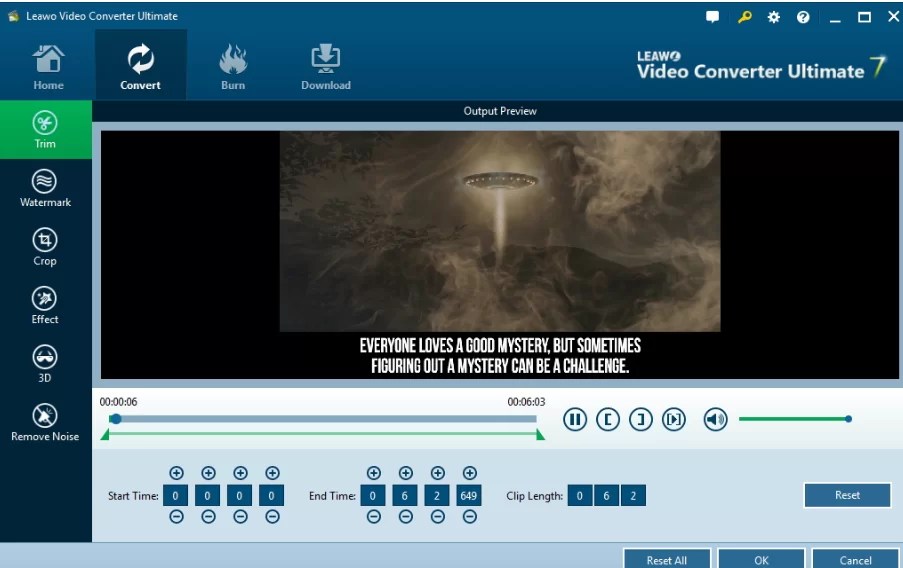The height and width of the screenshot is (568, 903).
Task: Click the green trim start marker
Action: pos(105,434)
